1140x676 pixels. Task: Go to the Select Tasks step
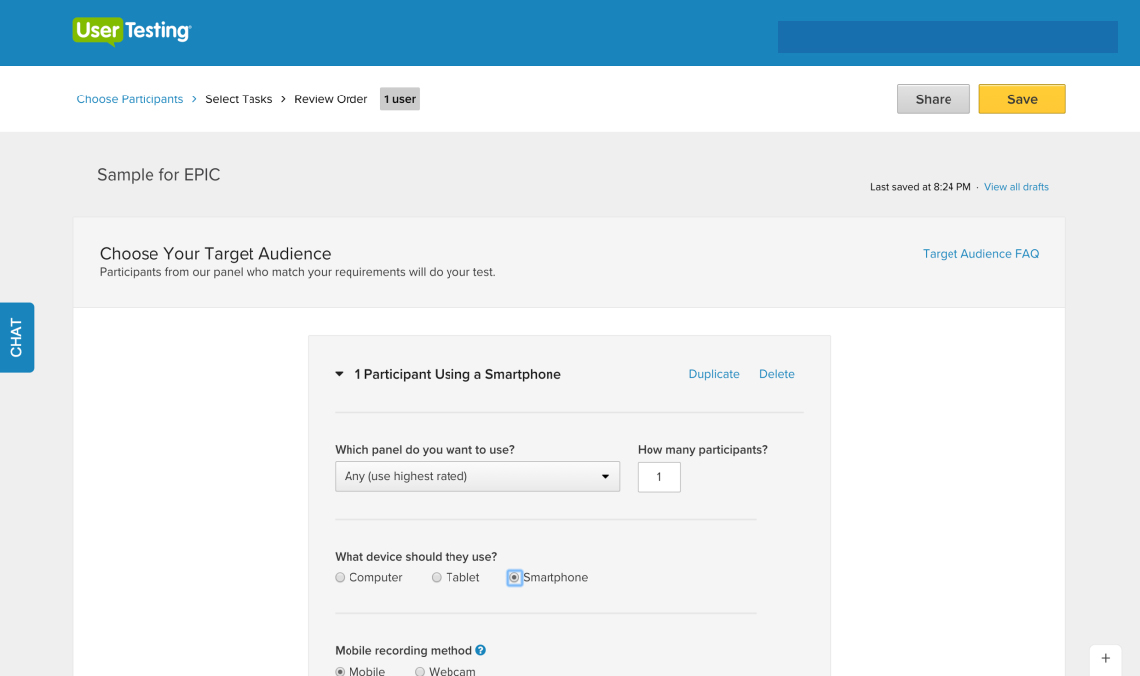pyautogui.click(x=238, y=99)
